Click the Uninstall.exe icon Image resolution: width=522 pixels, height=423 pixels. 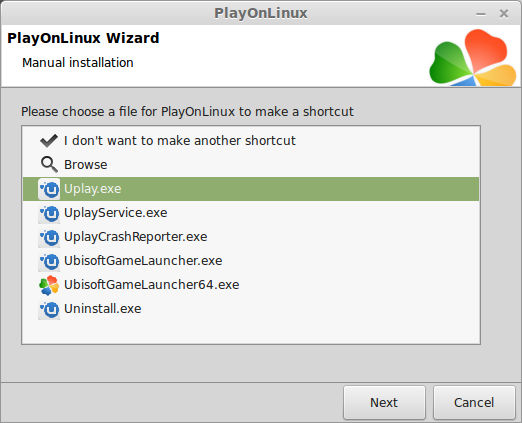point(49,309)
